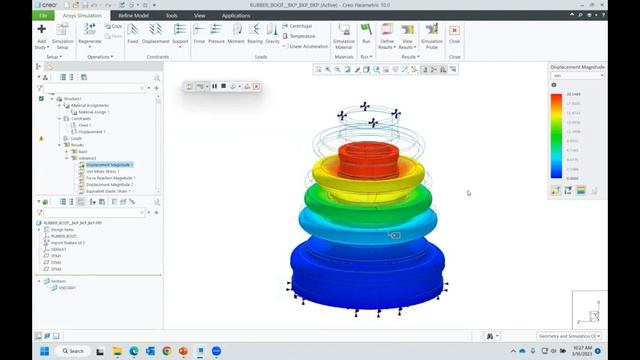Apply a Fixed constraint

(x=133, y=33)
